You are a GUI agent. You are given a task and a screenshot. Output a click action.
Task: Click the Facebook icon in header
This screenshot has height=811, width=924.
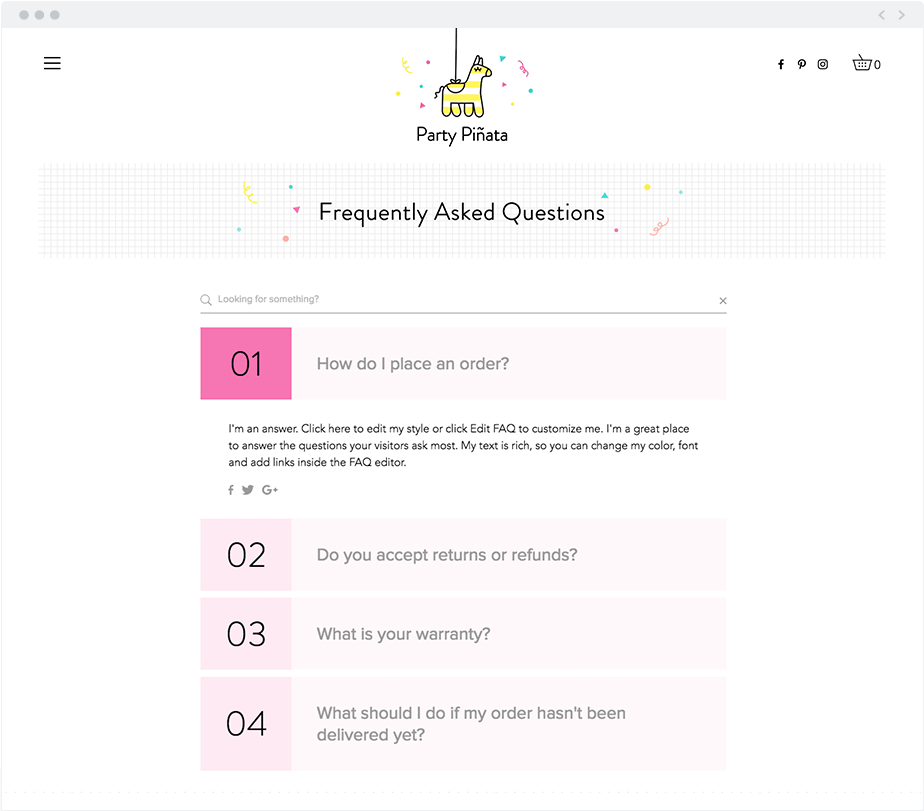[x=781, y=64]
